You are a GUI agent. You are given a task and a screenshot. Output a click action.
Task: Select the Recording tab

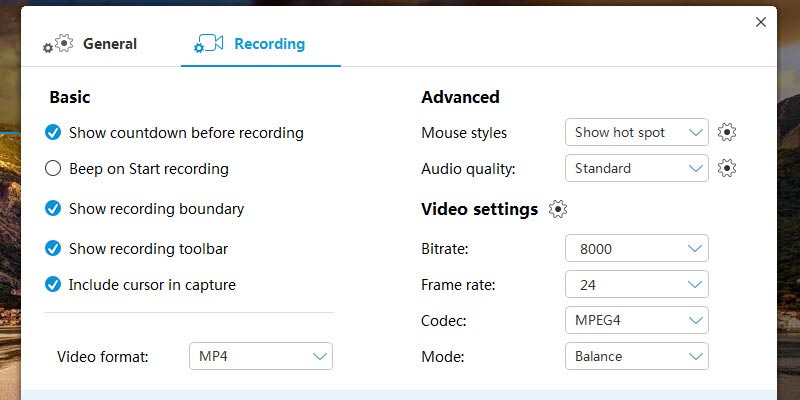tap(269, 44)
